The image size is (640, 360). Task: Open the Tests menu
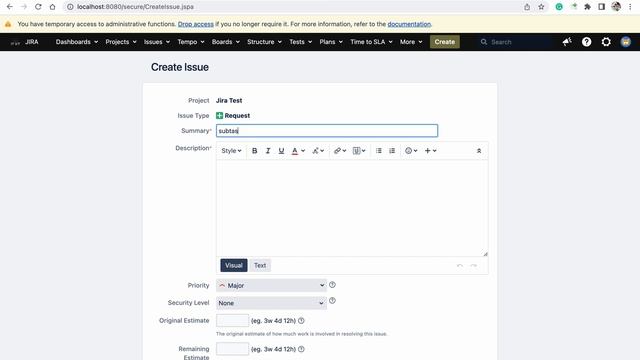point(300,42)
